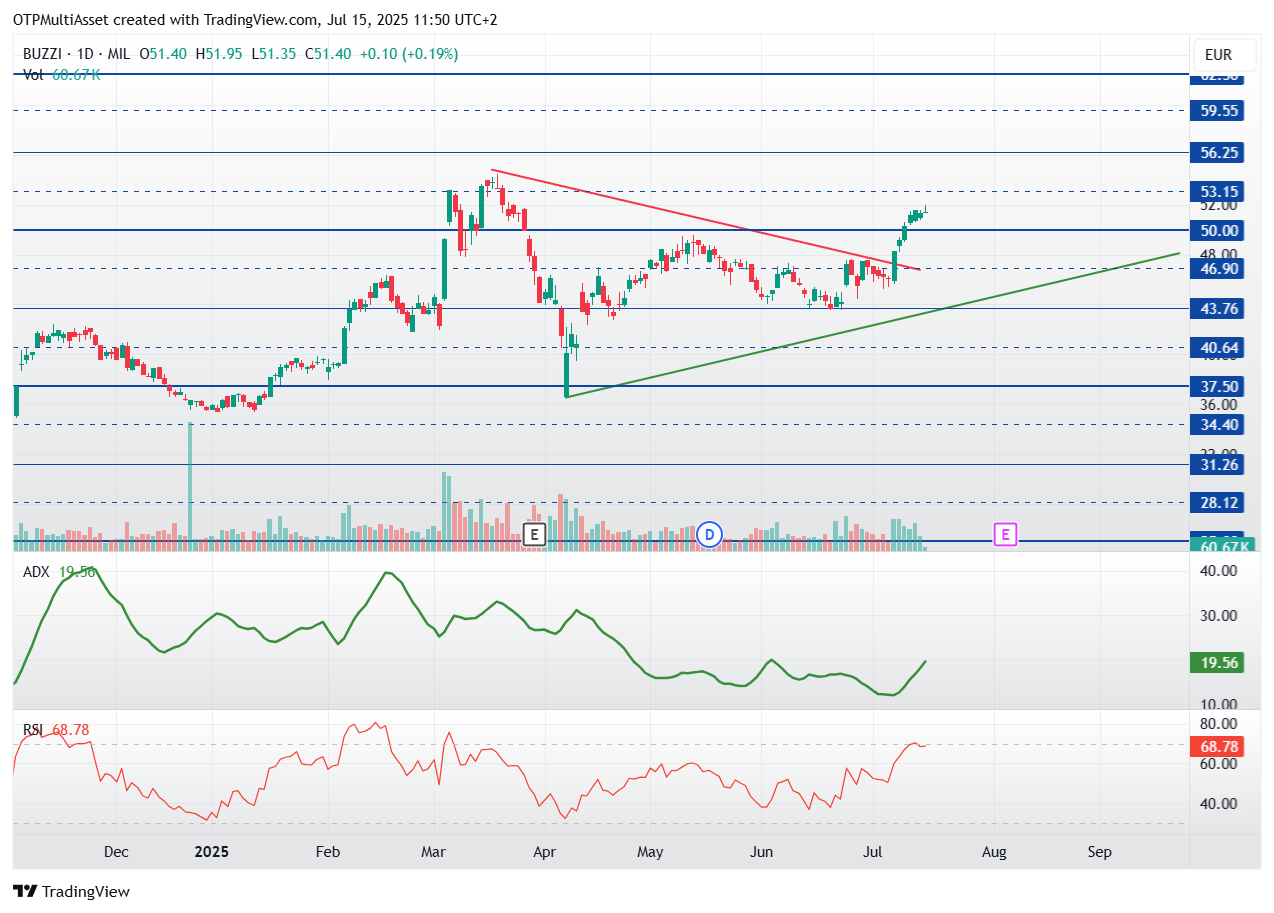Select the 50.00 price level label
This screenshot has height=913, width=1274.
pyautogui.click(x=1219, y=230)
